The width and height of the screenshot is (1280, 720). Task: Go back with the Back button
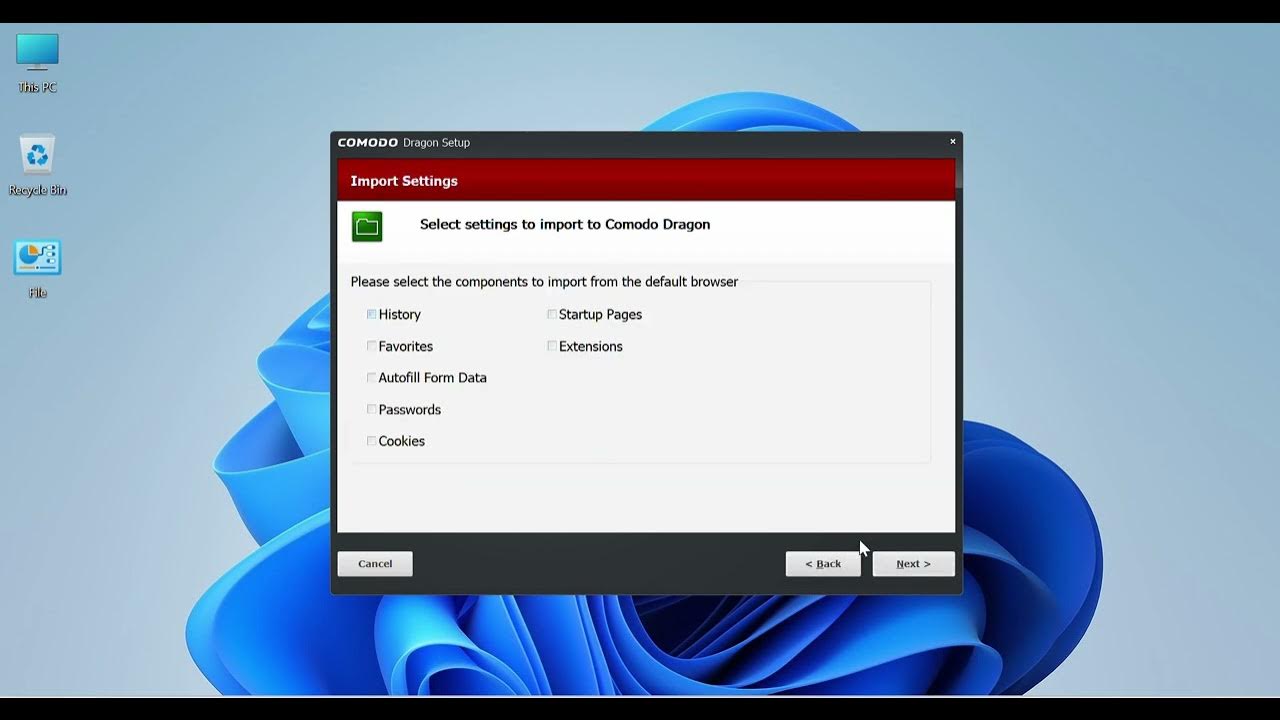click(x=823, y=564)
